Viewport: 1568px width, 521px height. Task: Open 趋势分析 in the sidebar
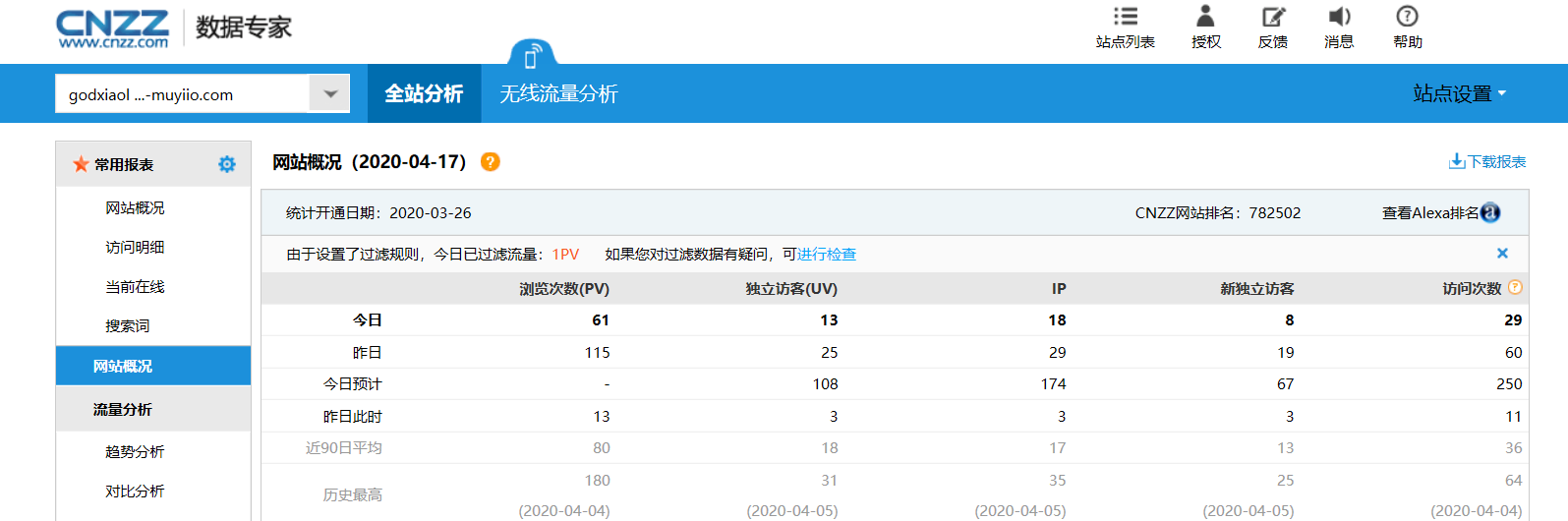(x=135, y=451)
